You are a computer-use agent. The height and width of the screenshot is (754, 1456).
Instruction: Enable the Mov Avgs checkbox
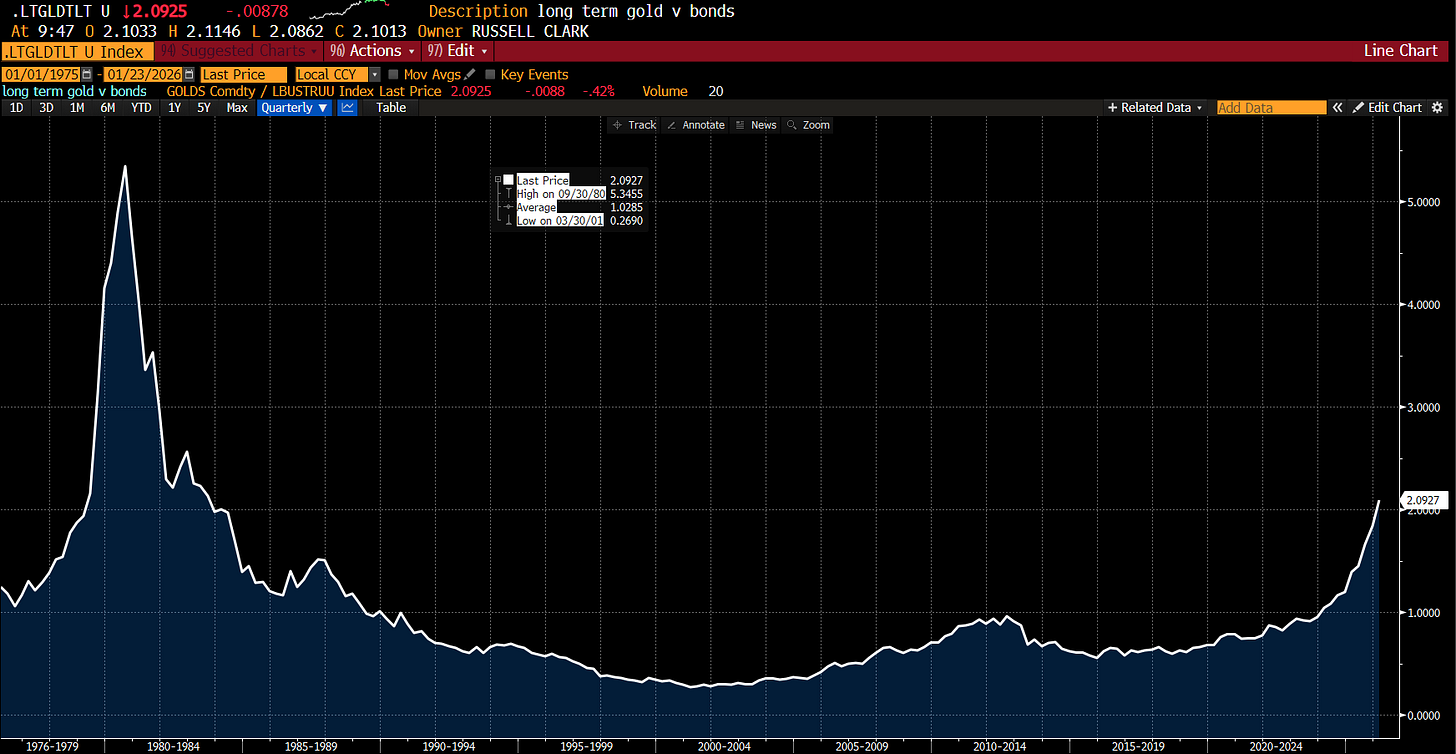(393, 75)
